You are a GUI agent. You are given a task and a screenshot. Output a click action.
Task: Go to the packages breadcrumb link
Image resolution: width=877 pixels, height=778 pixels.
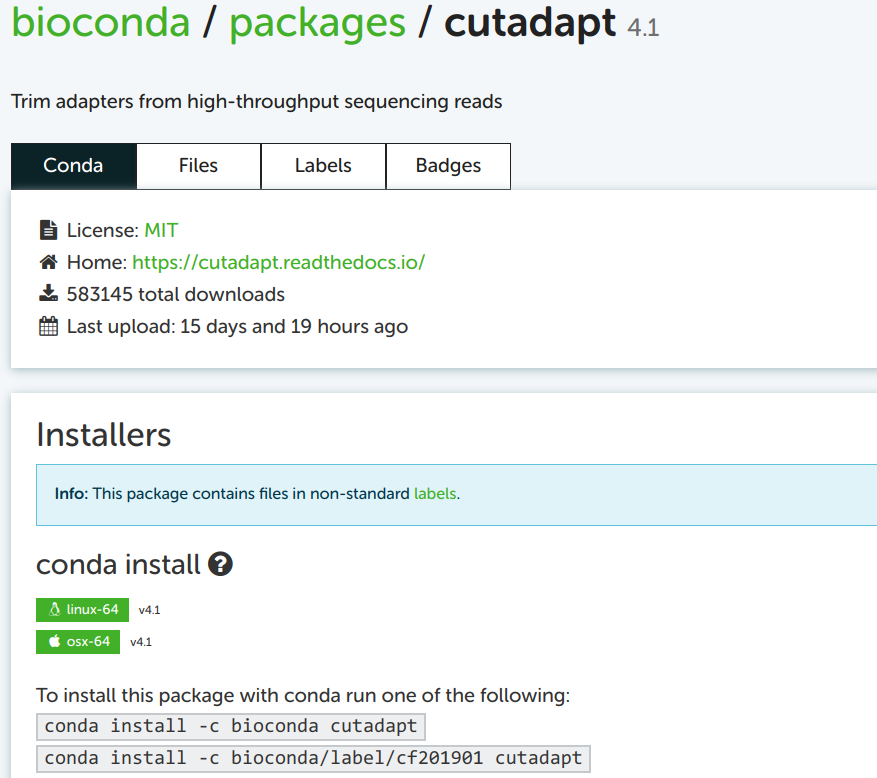[x=317, y=25]
